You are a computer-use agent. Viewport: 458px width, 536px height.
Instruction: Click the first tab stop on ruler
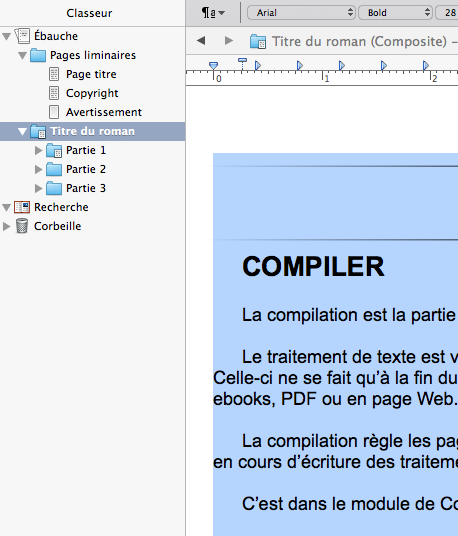coord(258,65)
